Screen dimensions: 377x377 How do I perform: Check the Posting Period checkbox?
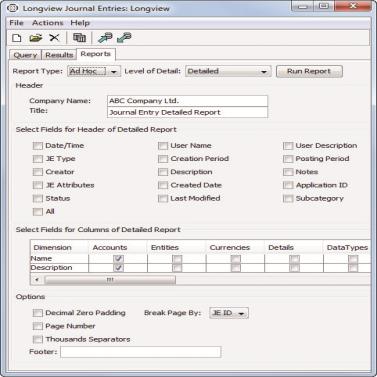click(288, 159)
